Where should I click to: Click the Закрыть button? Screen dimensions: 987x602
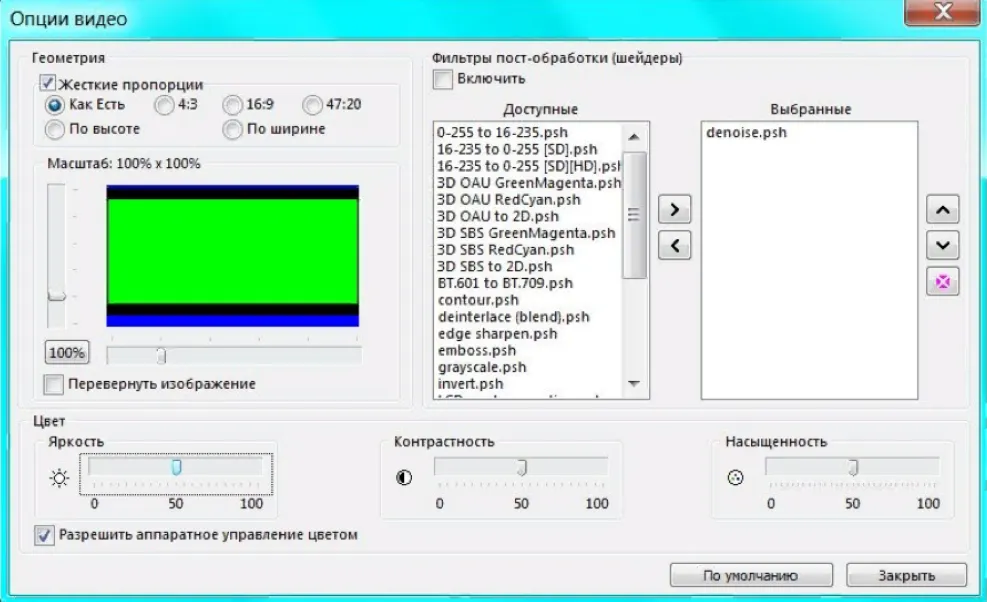(x=906, y=576)
